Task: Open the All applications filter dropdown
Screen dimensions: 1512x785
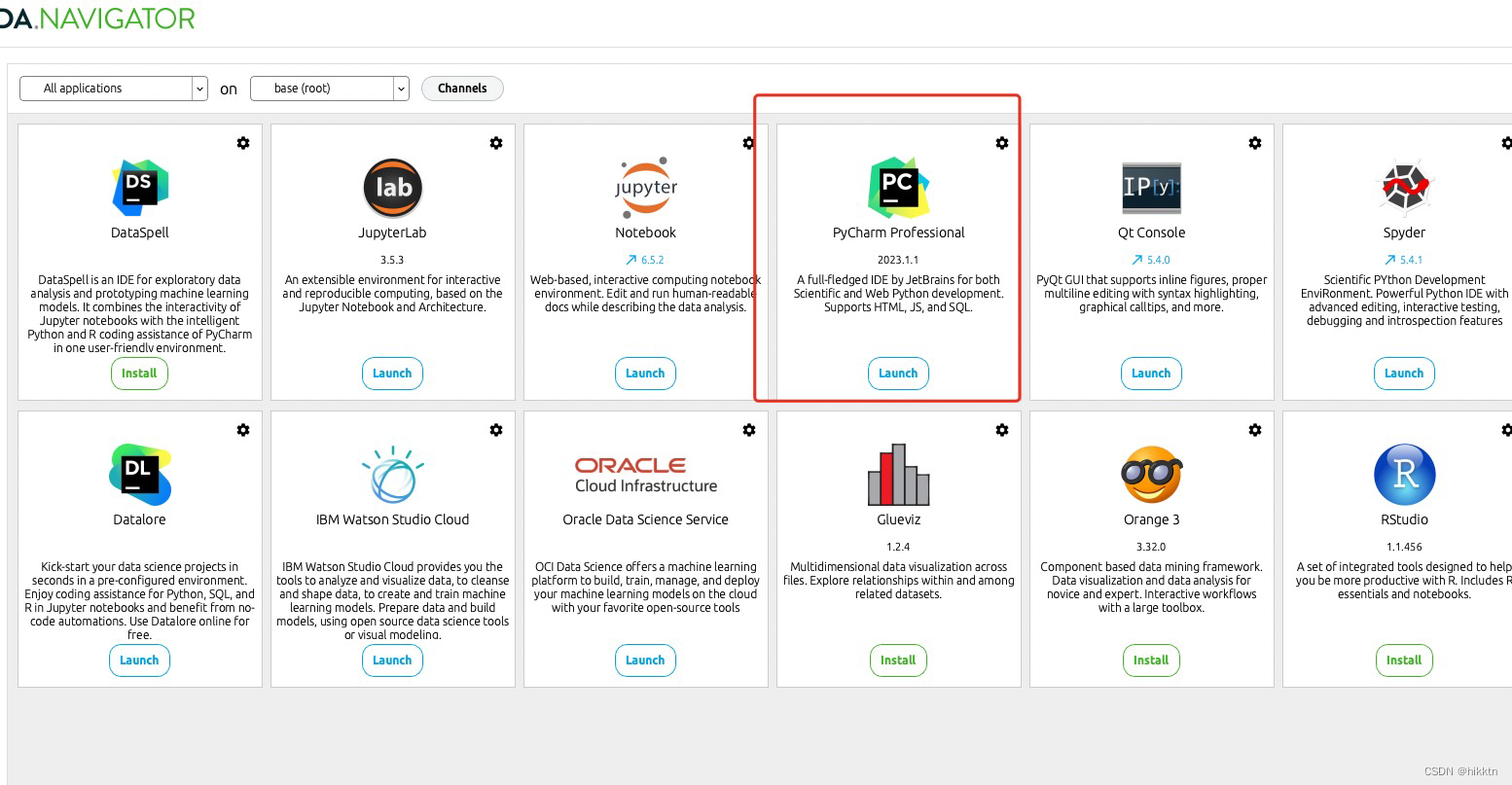Action: click(x=114, y=89)
